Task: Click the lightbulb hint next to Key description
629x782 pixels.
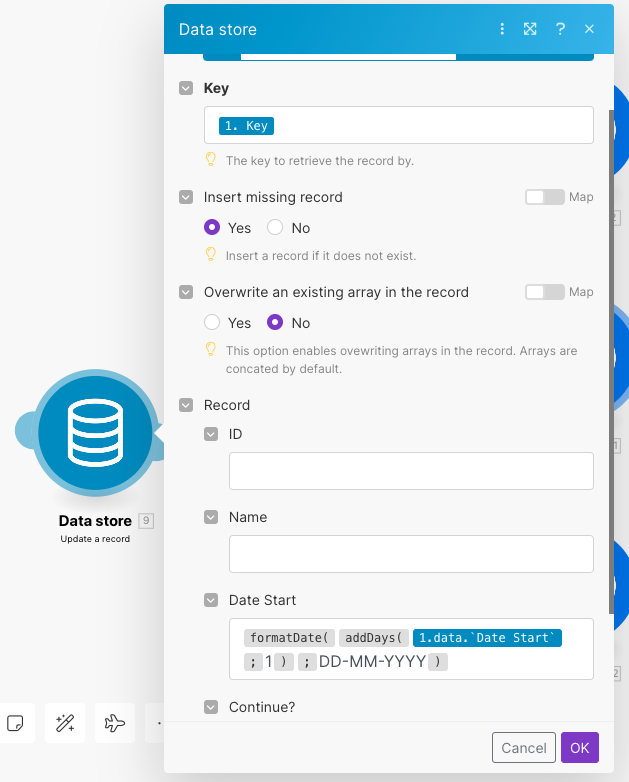Action: [210, 160]
